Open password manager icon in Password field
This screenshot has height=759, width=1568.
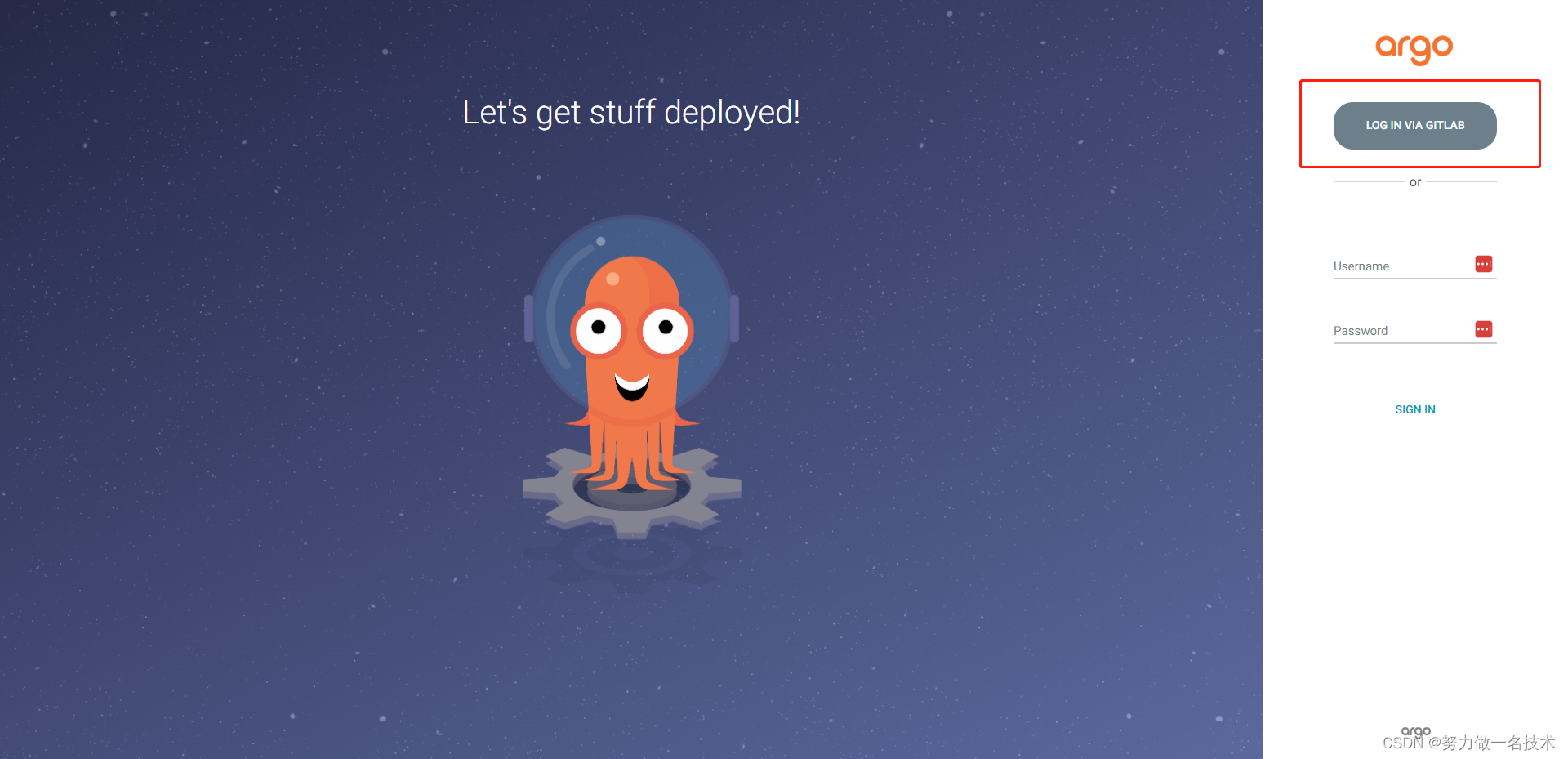click(1484, 329)
